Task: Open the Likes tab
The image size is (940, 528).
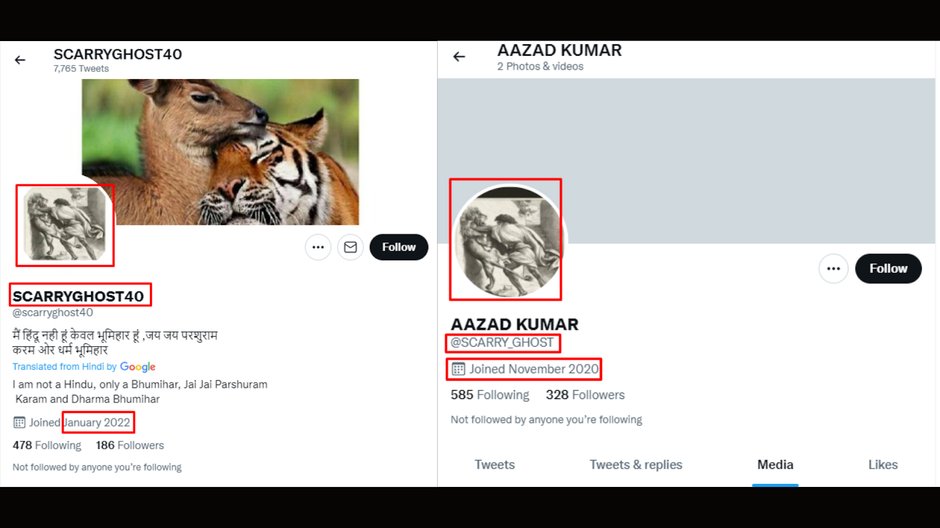Action: pos(882,464)
